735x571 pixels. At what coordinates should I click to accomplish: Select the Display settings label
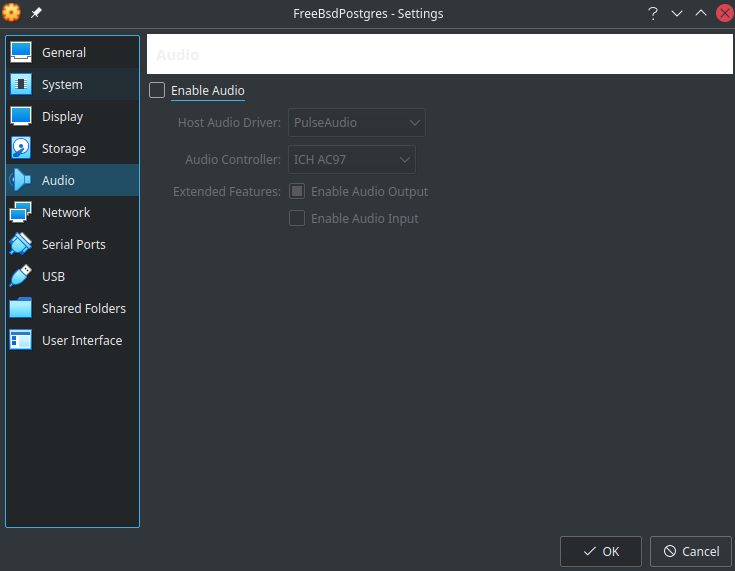coord(62,116)
